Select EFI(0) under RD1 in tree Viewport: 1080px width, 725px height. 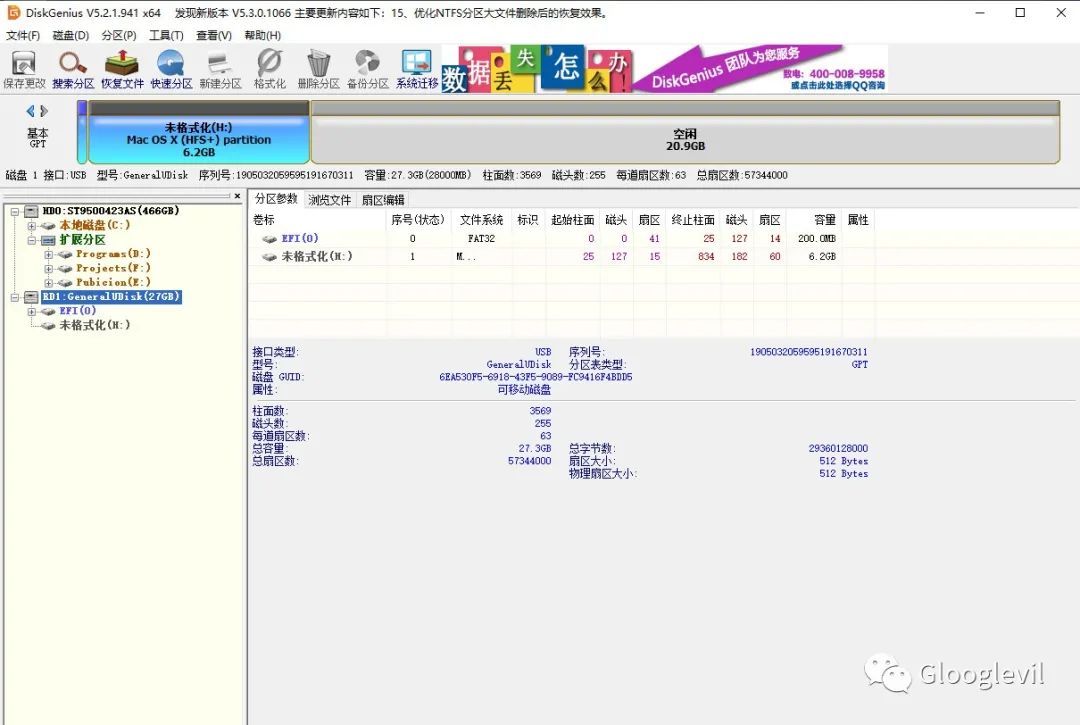coord(77,311)
